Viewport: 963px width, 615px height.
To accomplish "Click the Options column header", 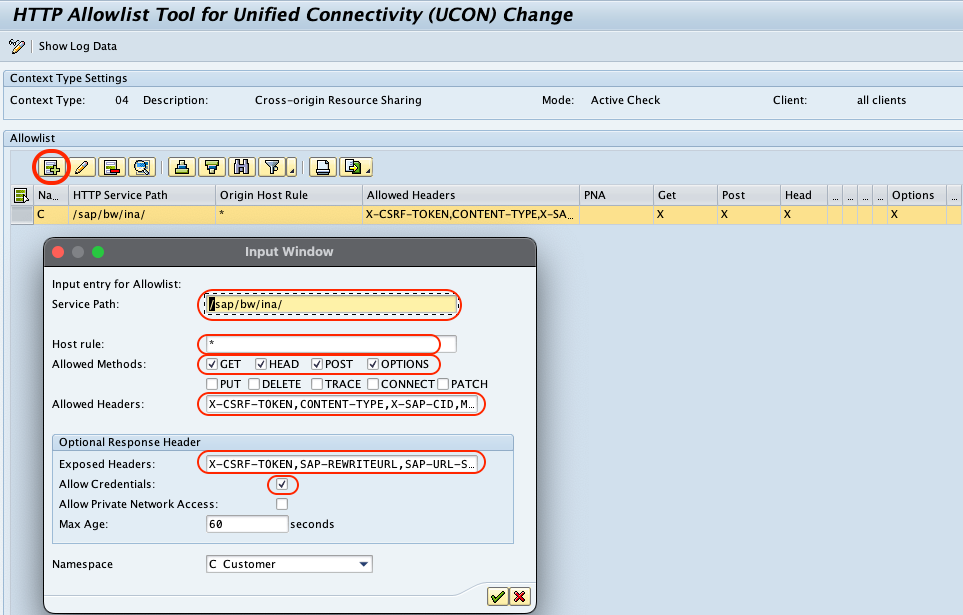I will (x=916, y=195).
